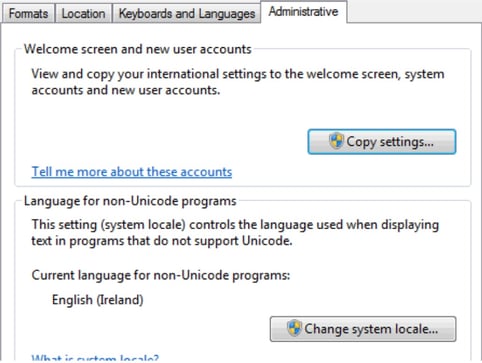Switch to the Formats tab
Viewport: 482px width, 363px height.
tap(28, 14)
